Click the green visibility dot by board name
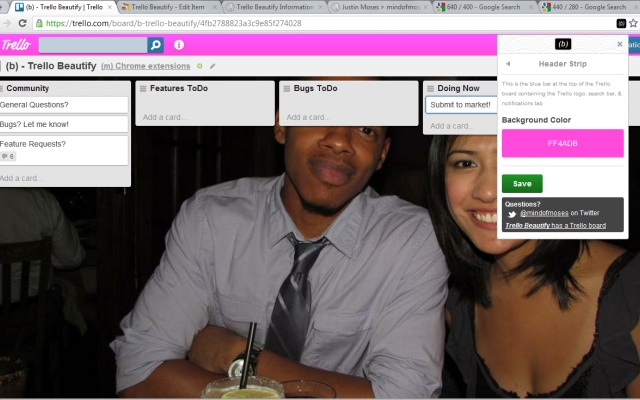The height and width of the screenshot is (400, 640). (x=200, y=66)
